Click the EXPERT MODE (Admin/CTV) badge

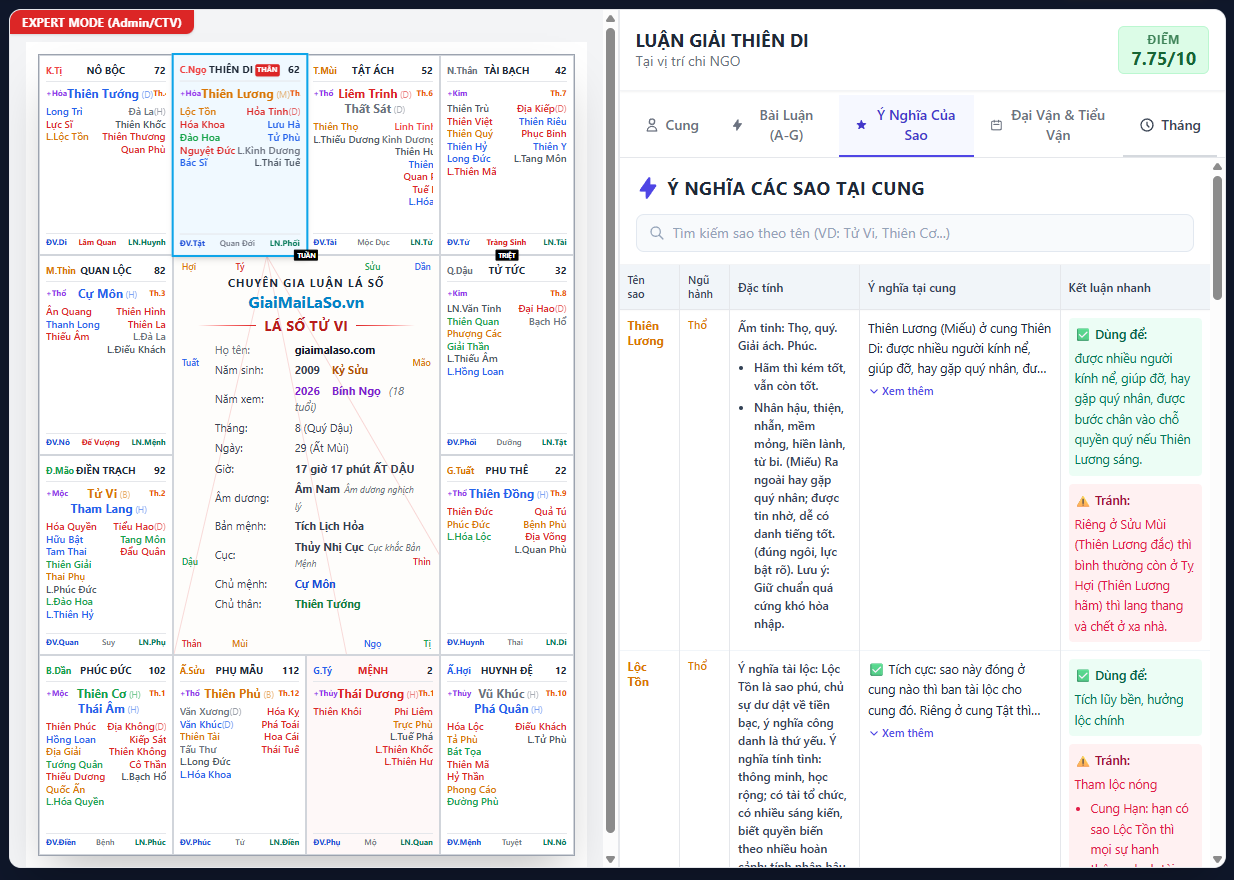coord(102,23)
